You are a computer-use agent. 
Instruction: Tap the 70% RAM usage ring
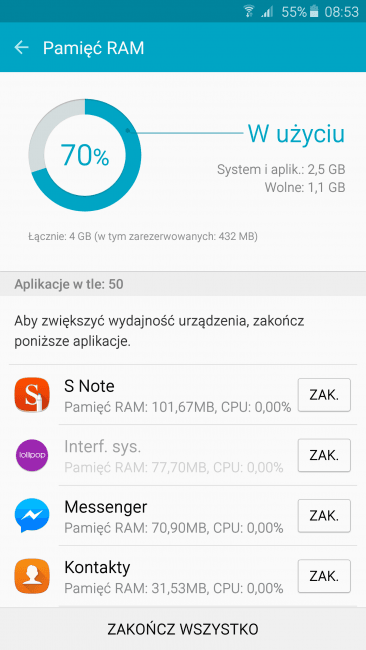(x=85, y=155)
